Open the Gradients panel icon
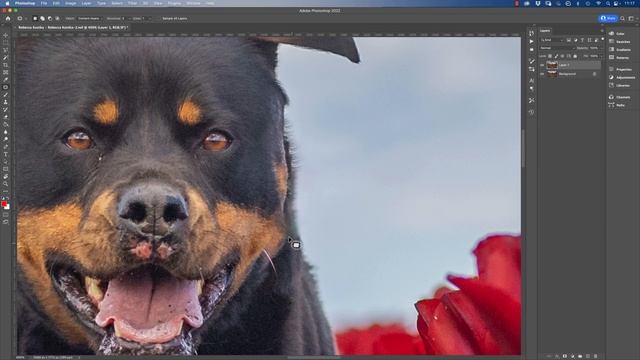Image resolution: width=640 pixels, height=360 pixels. 611,49
